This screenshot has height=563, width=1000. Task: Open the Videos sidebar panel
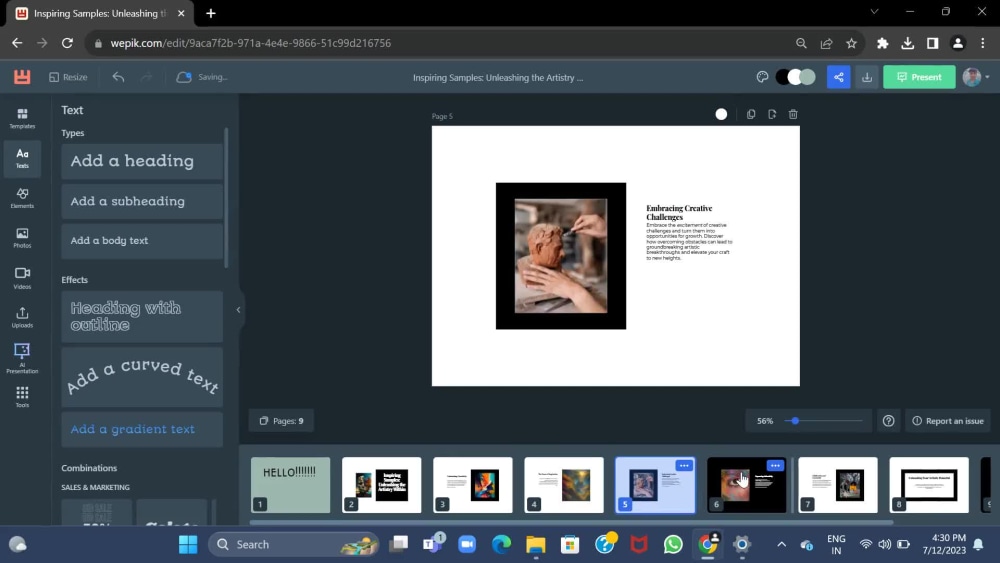[22, 278]
